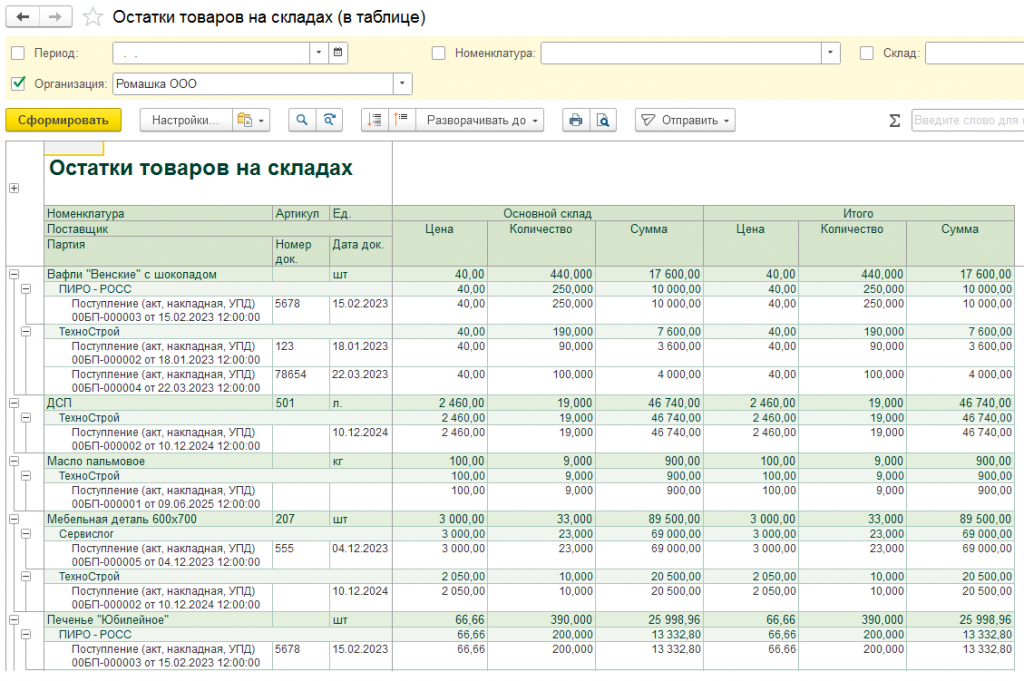Viewport: 1024px width, 681px height.
Task: Click the search text input field
Action: [966, 120]
